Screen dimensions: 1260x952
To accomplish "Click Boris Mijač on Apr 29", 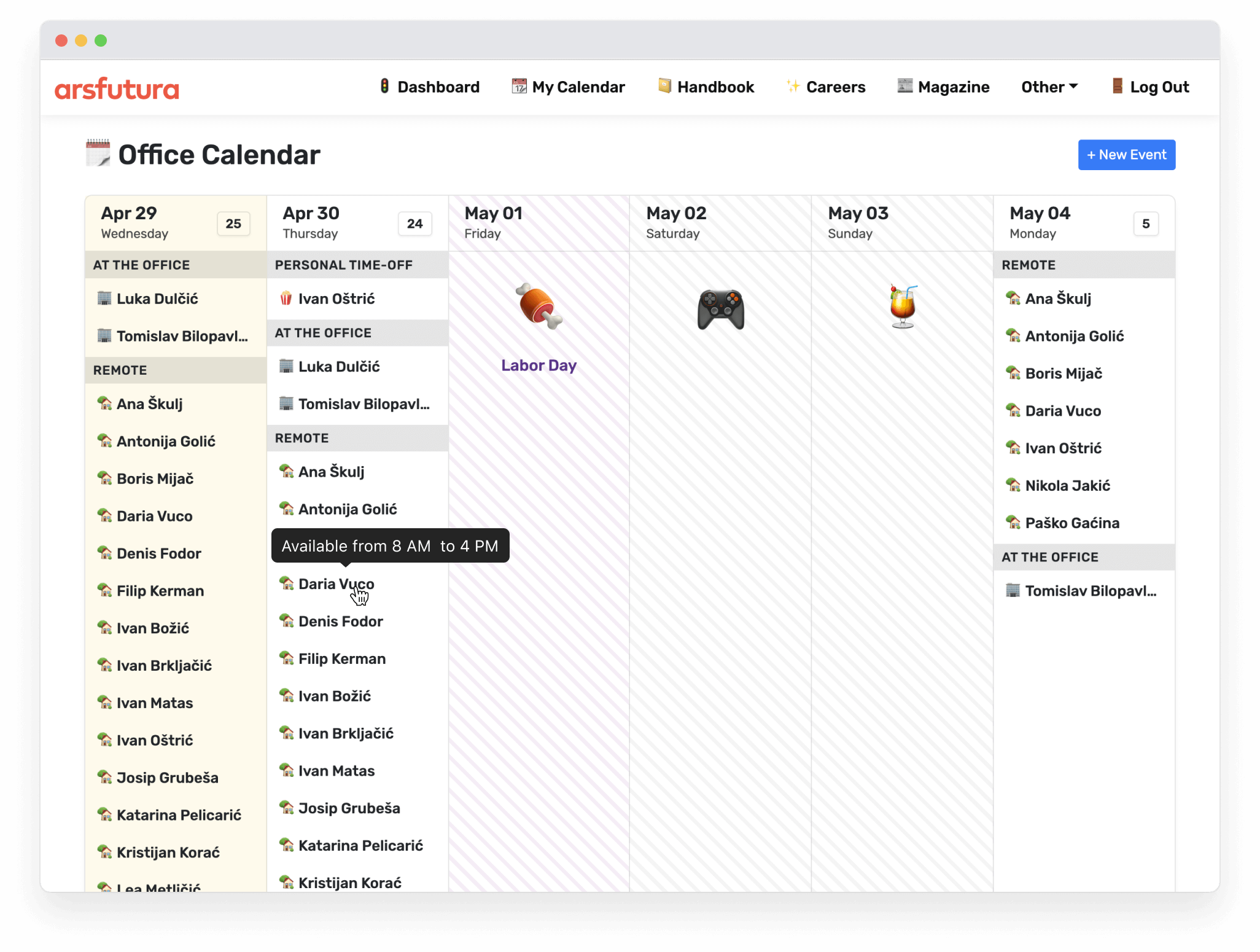I will point(155,478).
